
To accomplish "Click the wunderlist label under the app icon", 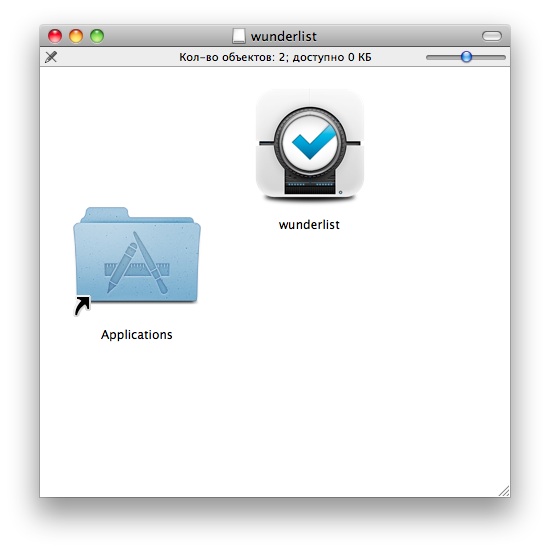I will tap(309, 225).
